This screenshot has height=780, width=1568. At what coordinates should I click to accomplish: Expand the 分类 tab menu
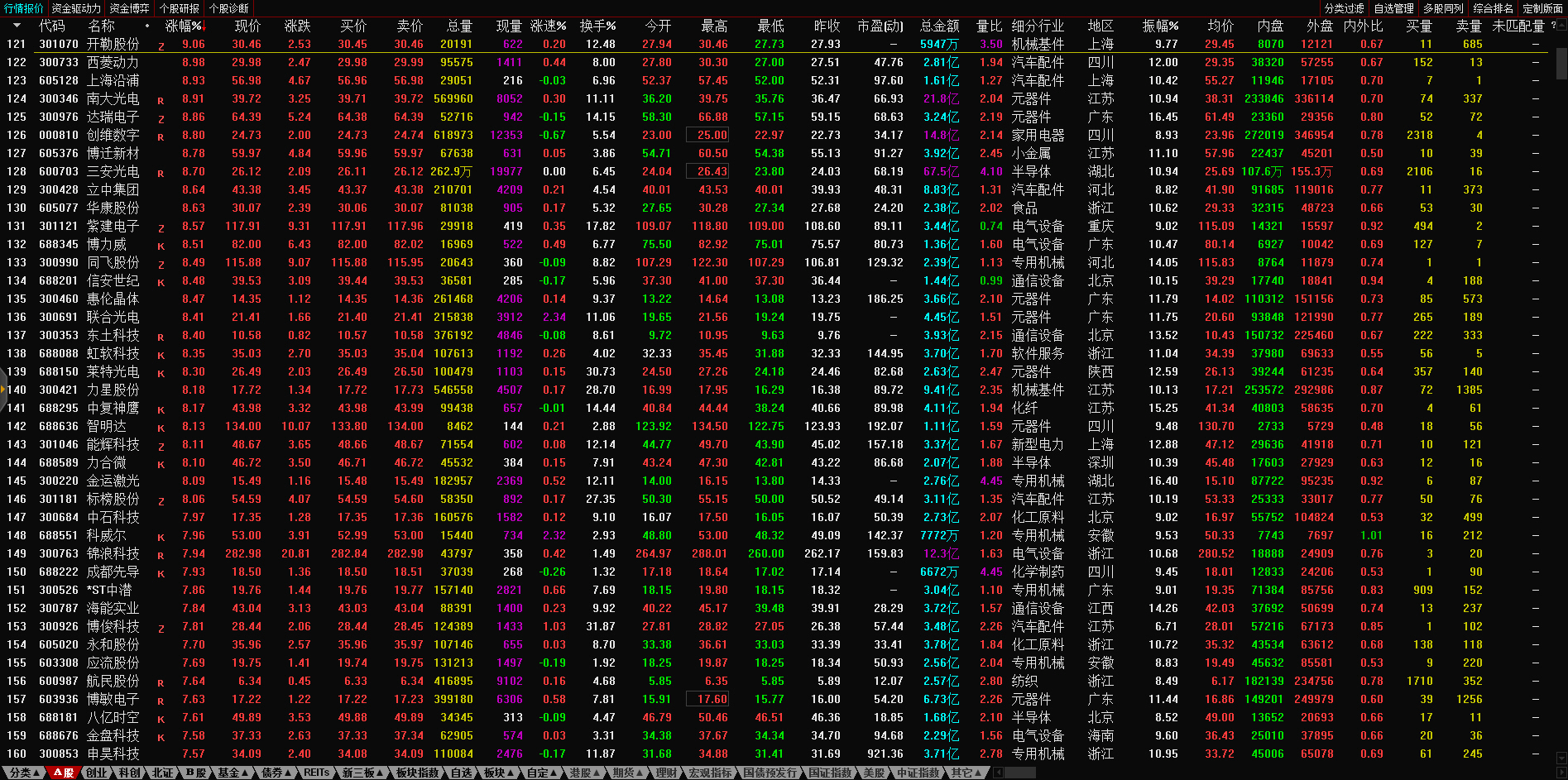point(25,773)
